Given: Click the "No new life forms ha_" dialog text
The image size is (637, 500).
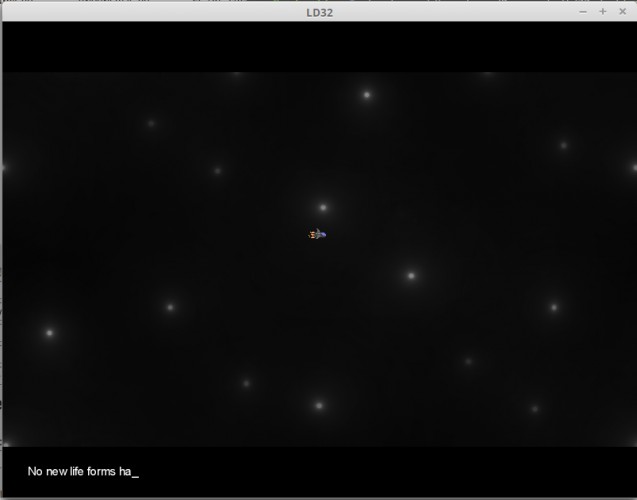Looking at the screenshot, I should [x=83, y=472].
